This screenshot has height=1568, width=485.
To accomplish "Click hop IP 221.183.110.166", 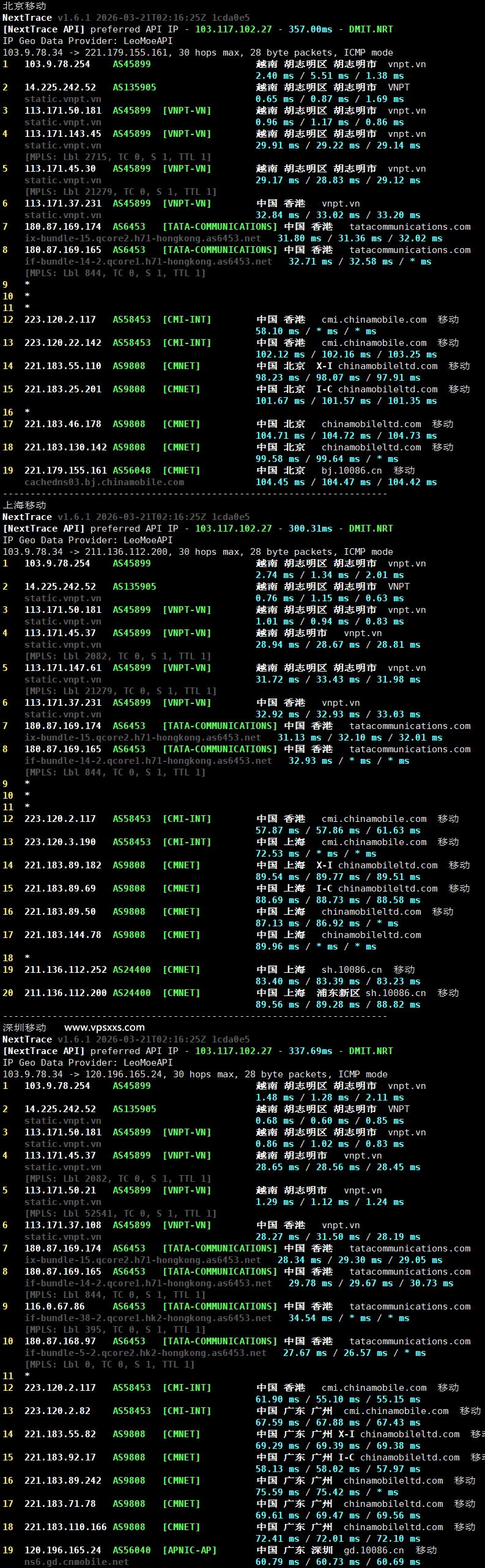I will [65, 1527].
